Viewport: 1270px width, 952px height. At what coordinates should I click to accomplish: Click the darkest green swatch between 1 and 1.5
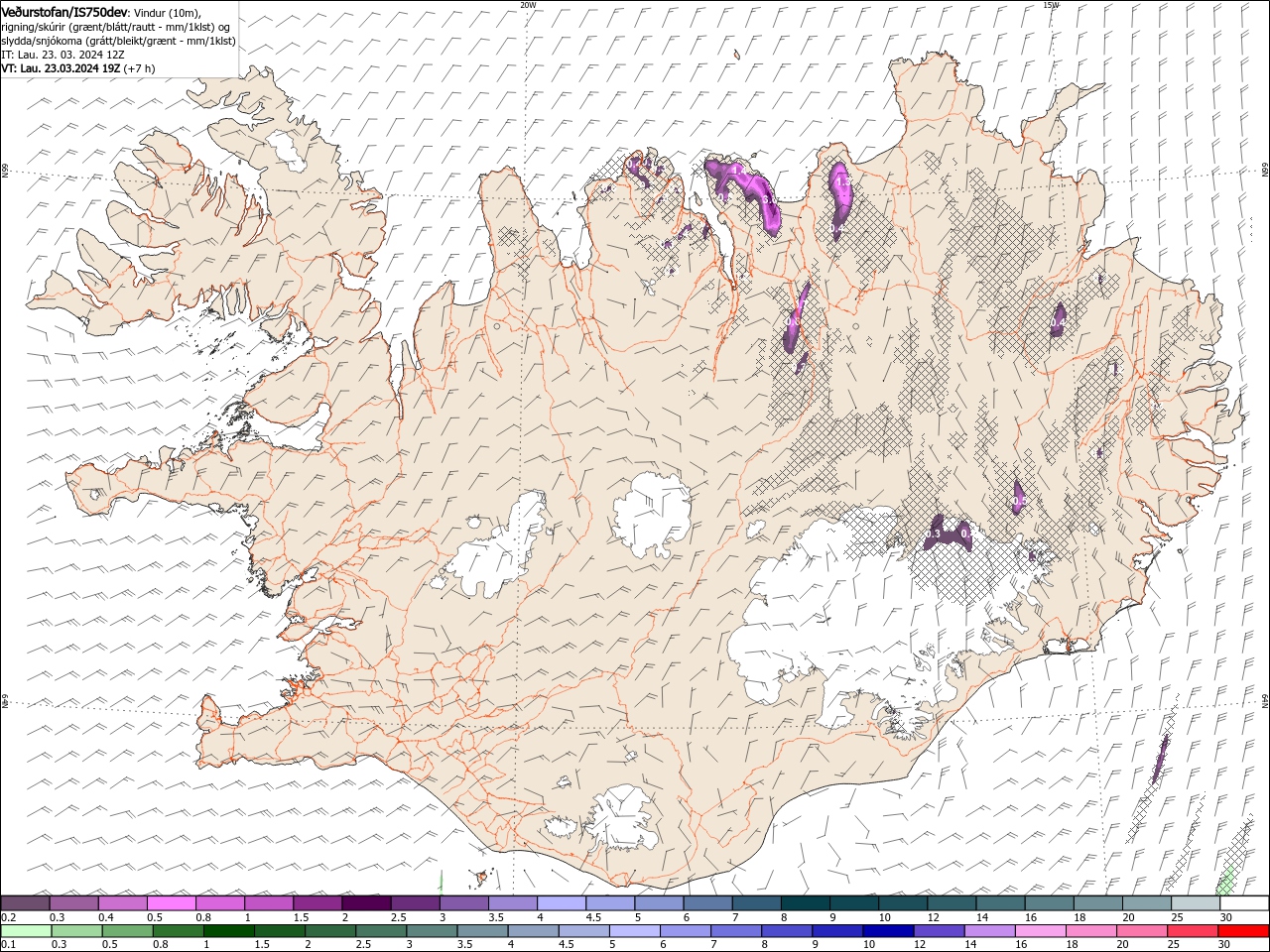pyautogui.click(x=228, y=931)
